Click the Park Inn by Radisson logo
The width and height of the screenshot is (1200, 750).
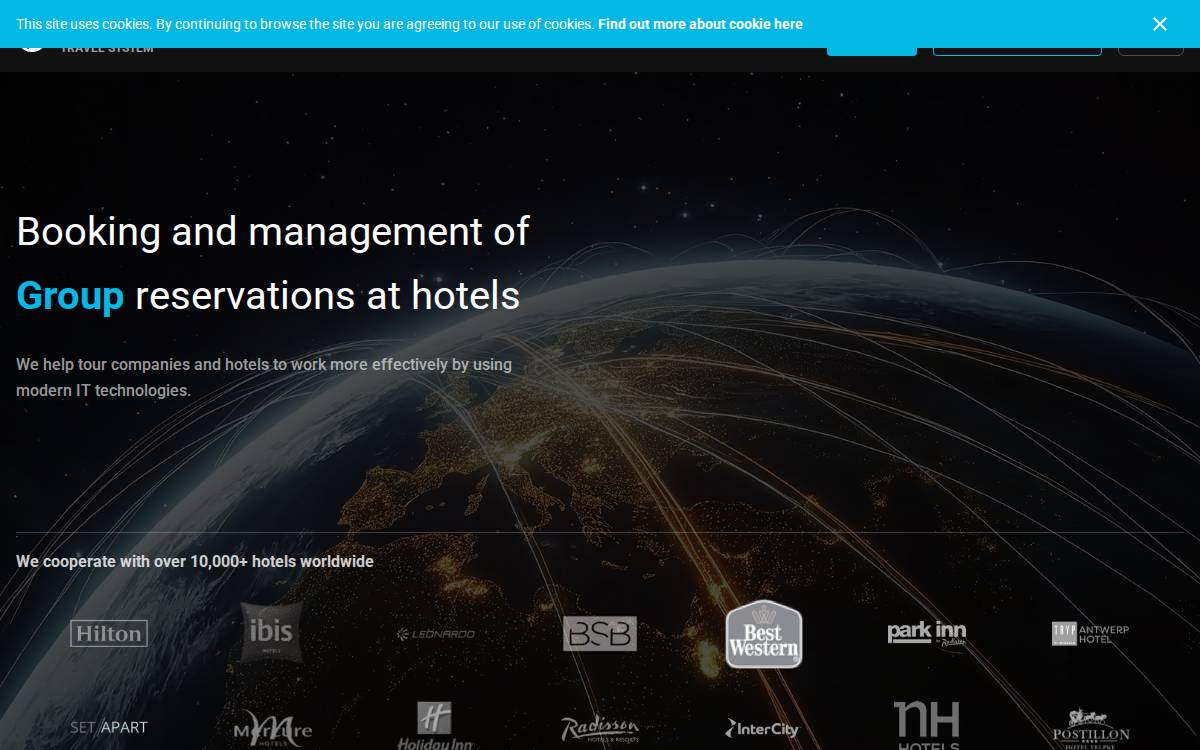(927, 634)
